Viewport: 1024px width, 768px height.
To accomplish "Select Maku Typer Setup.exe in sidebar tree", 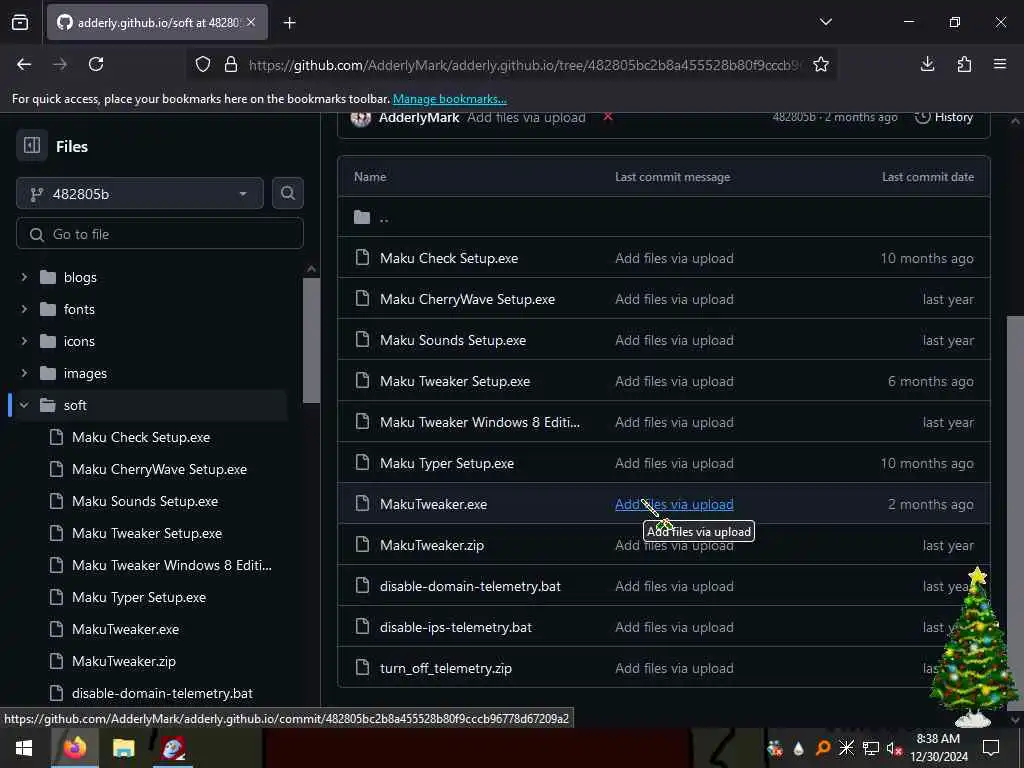I will tap(139, 597).
